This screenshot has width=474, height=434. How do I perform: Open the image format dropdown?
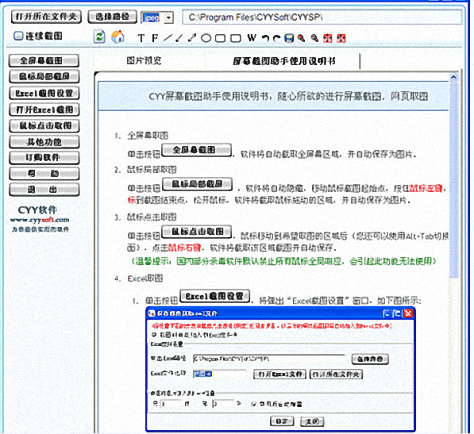pyautogui.click(x=169, y=17)
